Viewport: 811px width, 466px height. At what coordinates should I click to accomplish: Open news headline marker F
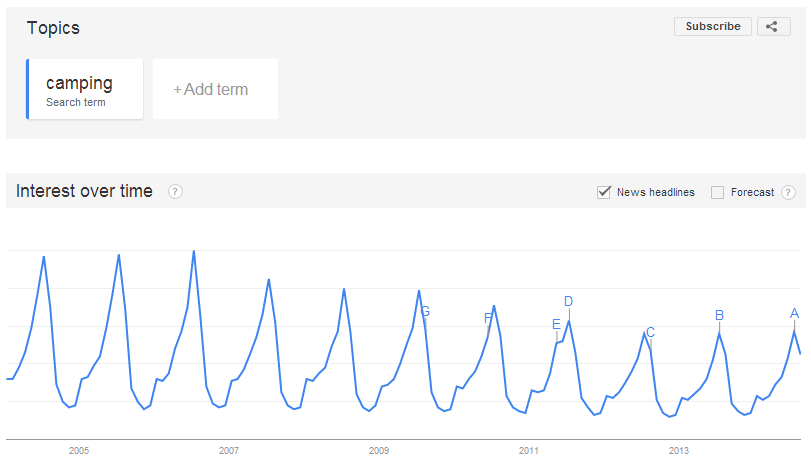487,319
